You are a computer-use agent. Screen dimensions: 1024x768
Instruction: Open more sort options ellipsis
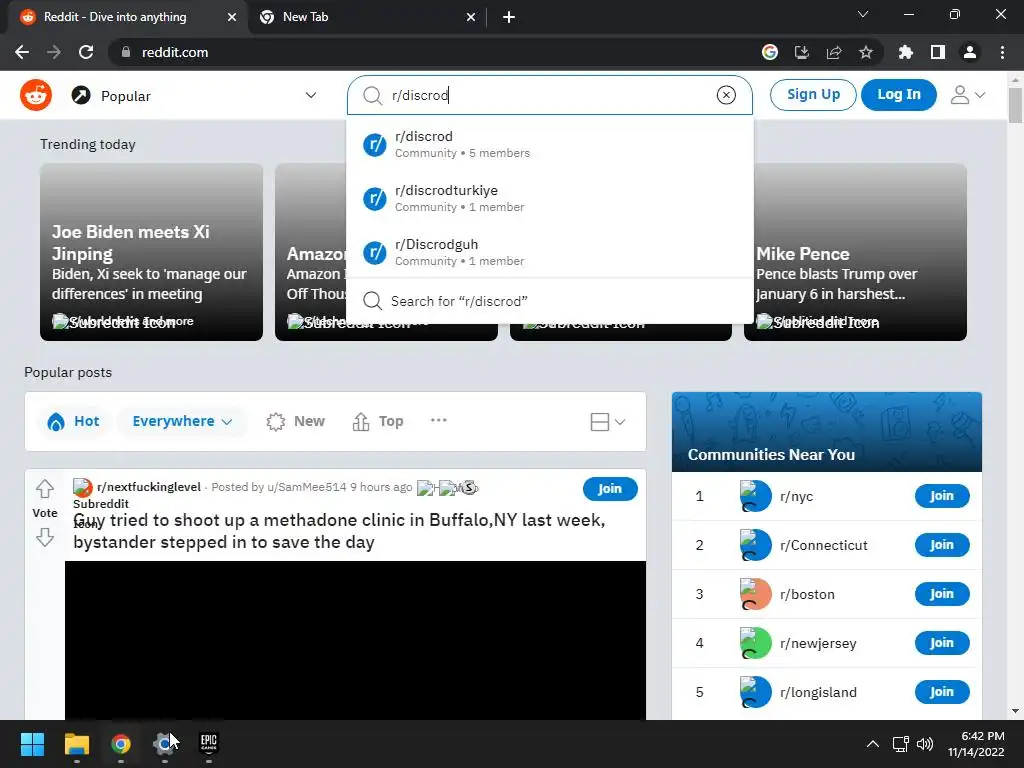[x=439, y=421]
